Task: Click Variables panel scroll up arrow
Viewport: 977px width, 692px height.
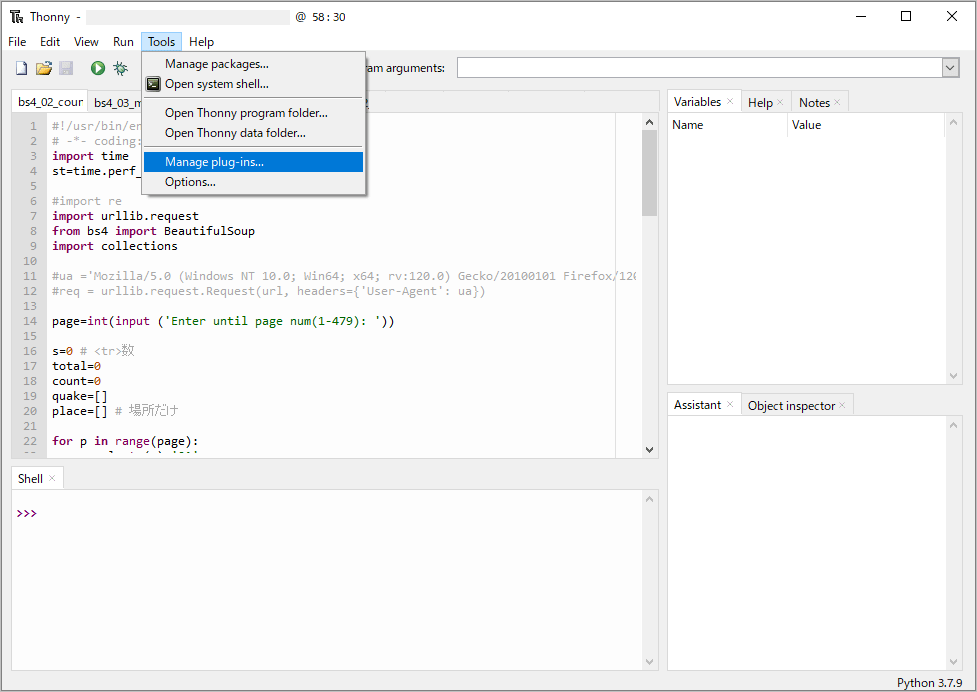Action: click(x=953, y=122)
